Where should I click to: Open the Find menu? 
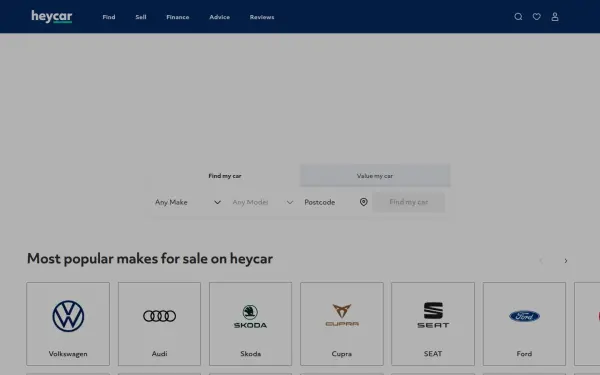click(x=109, y=17)
